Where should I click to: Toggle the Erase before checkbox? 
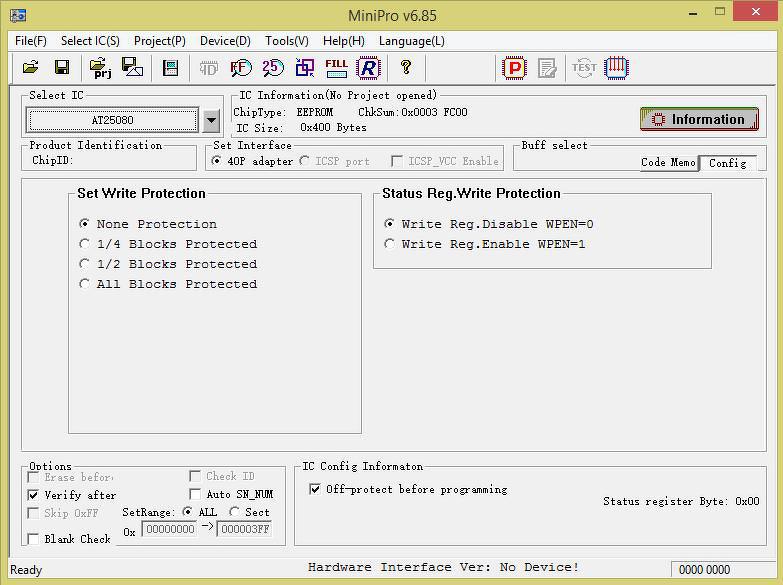pyautogui.click(x=33, y=477)
